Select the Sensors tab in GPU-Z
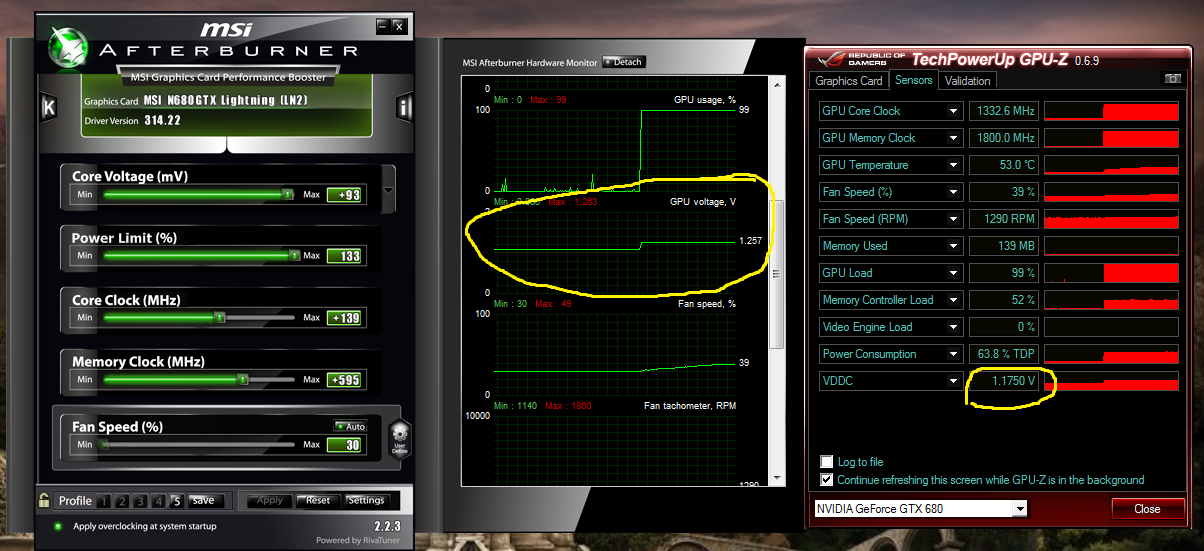1204x551 pixels. point(913,80)
